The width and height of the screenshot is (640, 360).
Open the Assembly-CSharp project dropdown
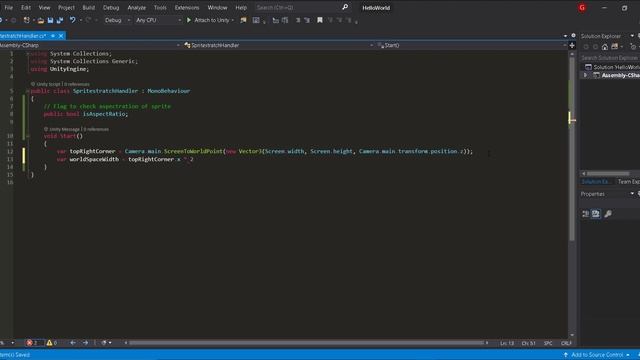click(x=90, y=45)
